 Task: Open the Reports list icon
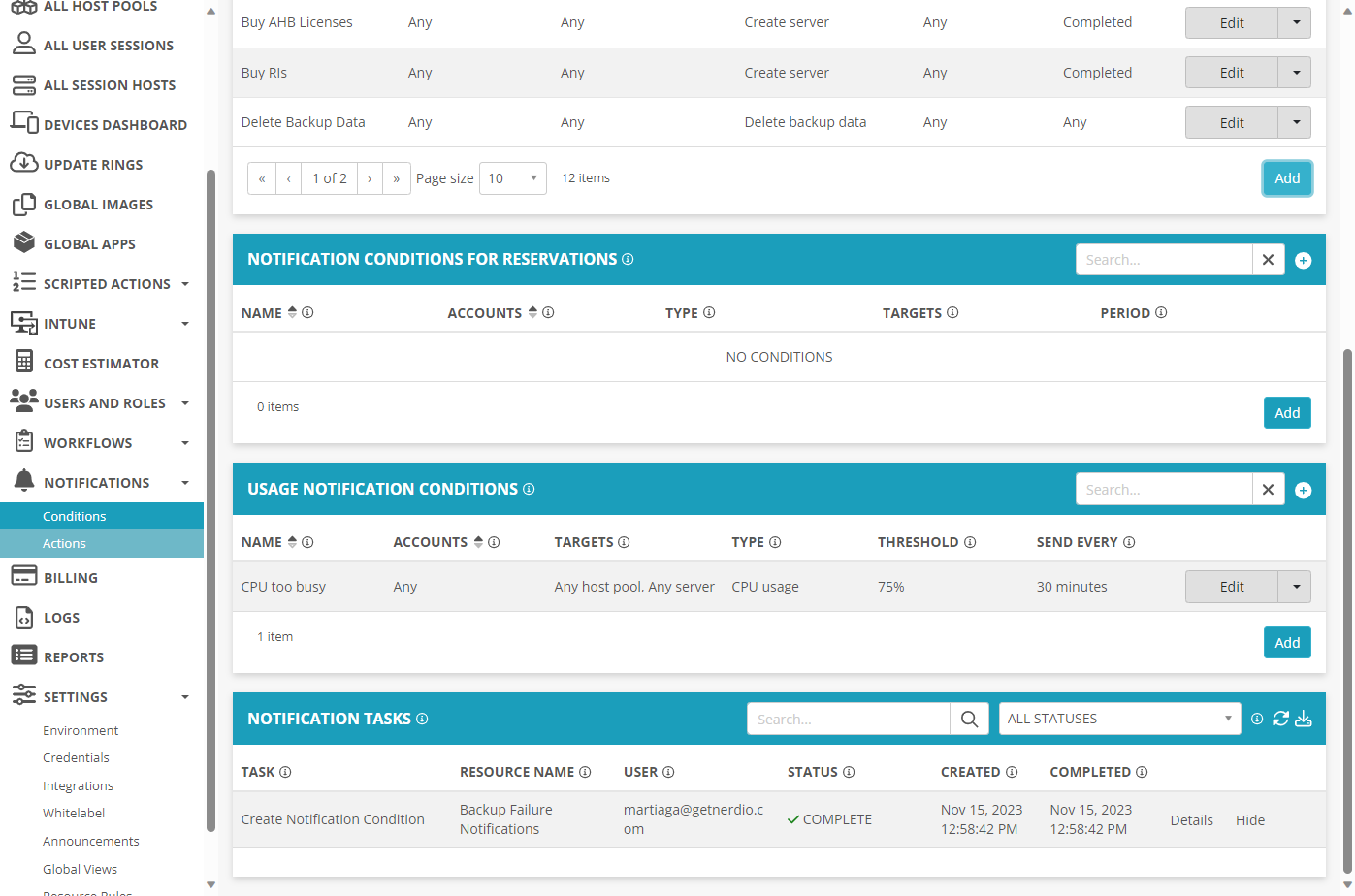24,656
